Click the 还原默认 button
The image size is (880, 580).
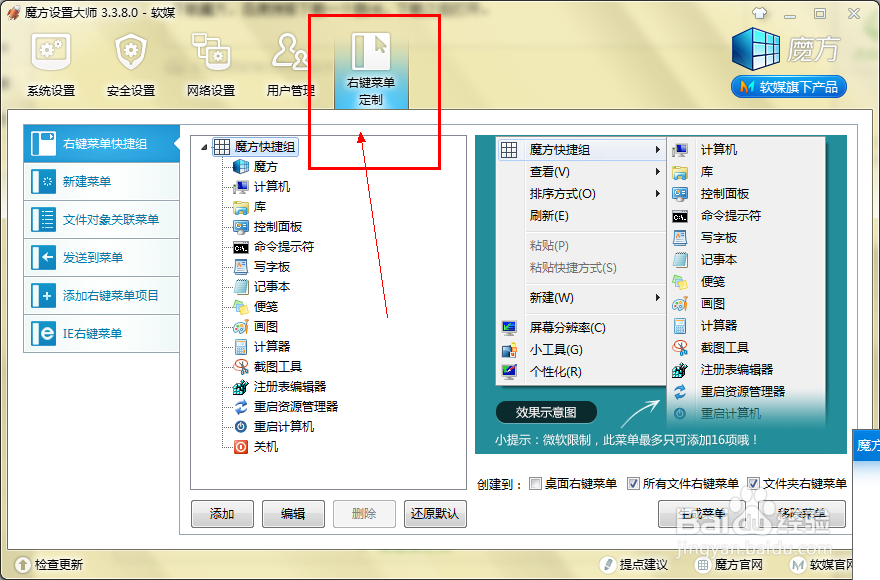click(x=435, y=514)
